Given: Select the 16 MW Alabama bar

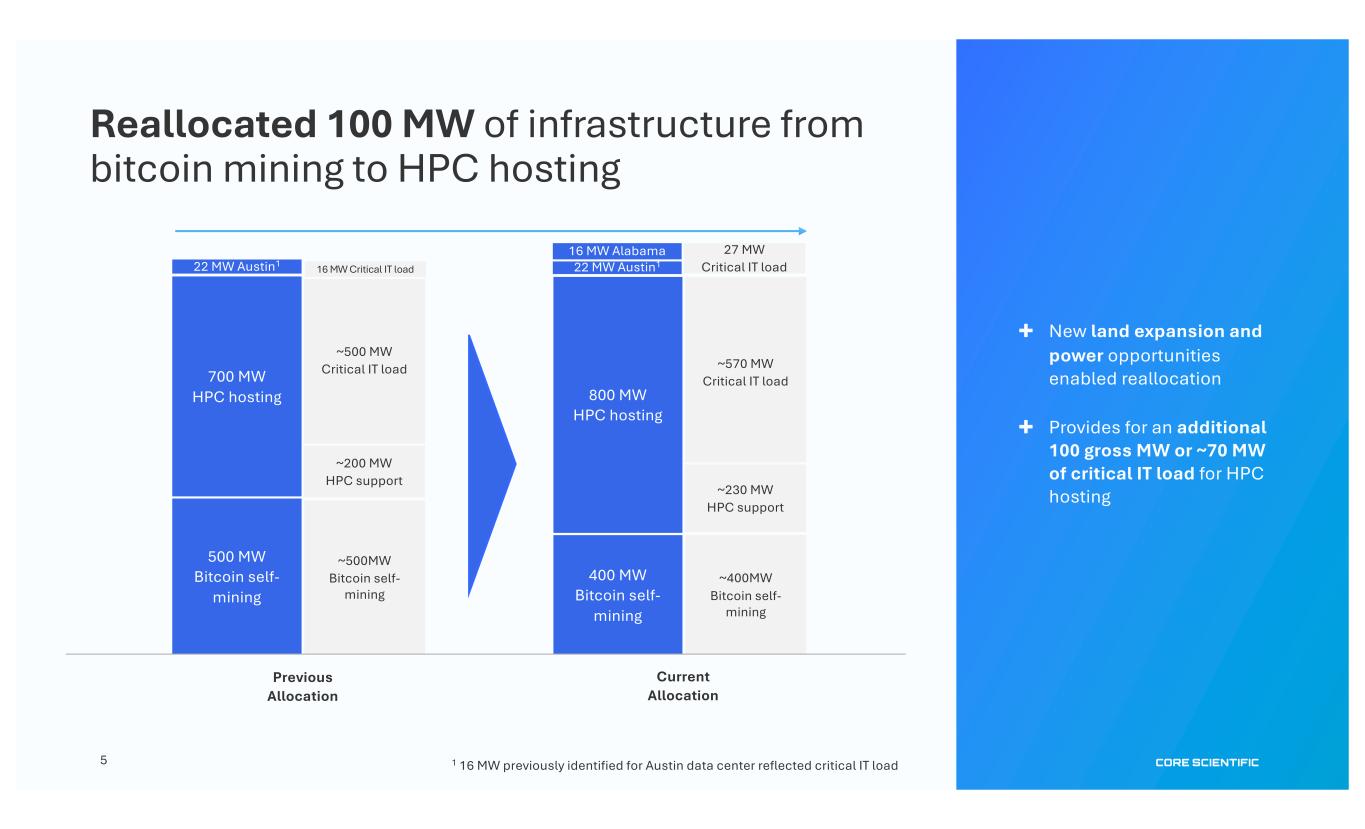Looking at the screenshot, I should [x=617, y=251].
